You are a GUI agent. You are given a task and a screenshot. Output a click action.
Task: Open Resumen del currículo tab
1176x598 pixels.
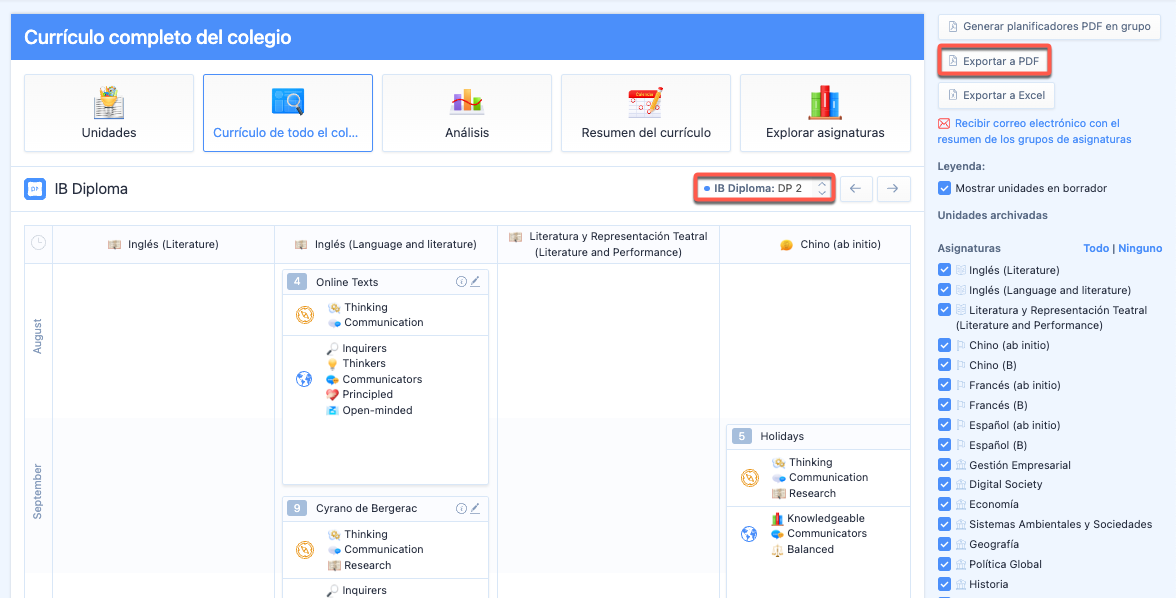click(646, 113)
